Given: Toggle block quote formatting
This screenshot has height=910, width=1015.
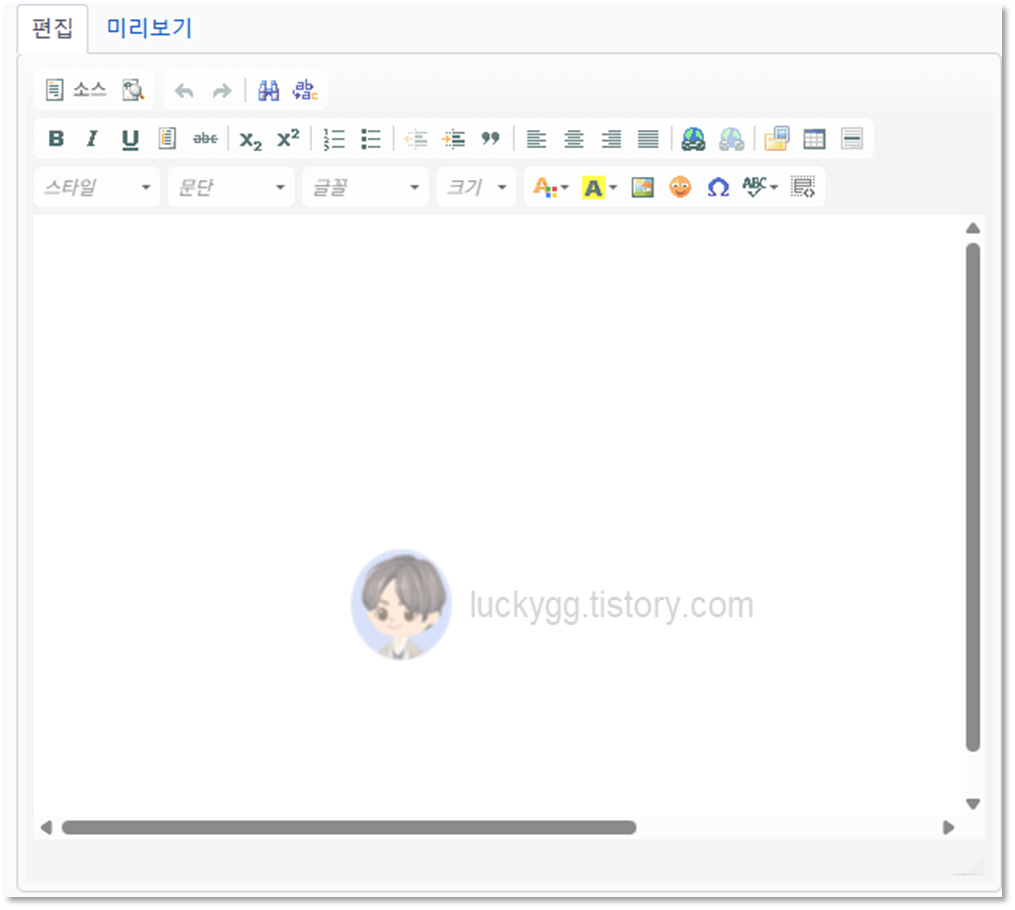Looking at the screenshot, I should click(491, 139).
